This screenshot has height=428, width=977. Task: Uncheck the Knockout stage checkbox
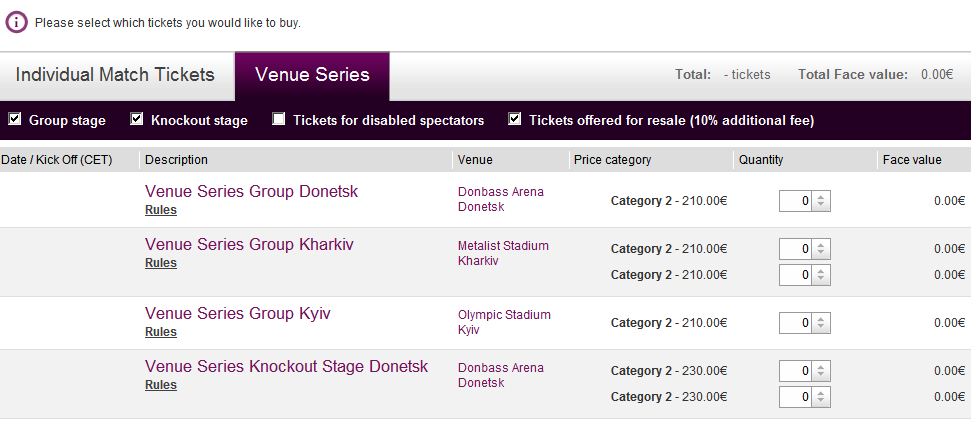coord(138,120)
